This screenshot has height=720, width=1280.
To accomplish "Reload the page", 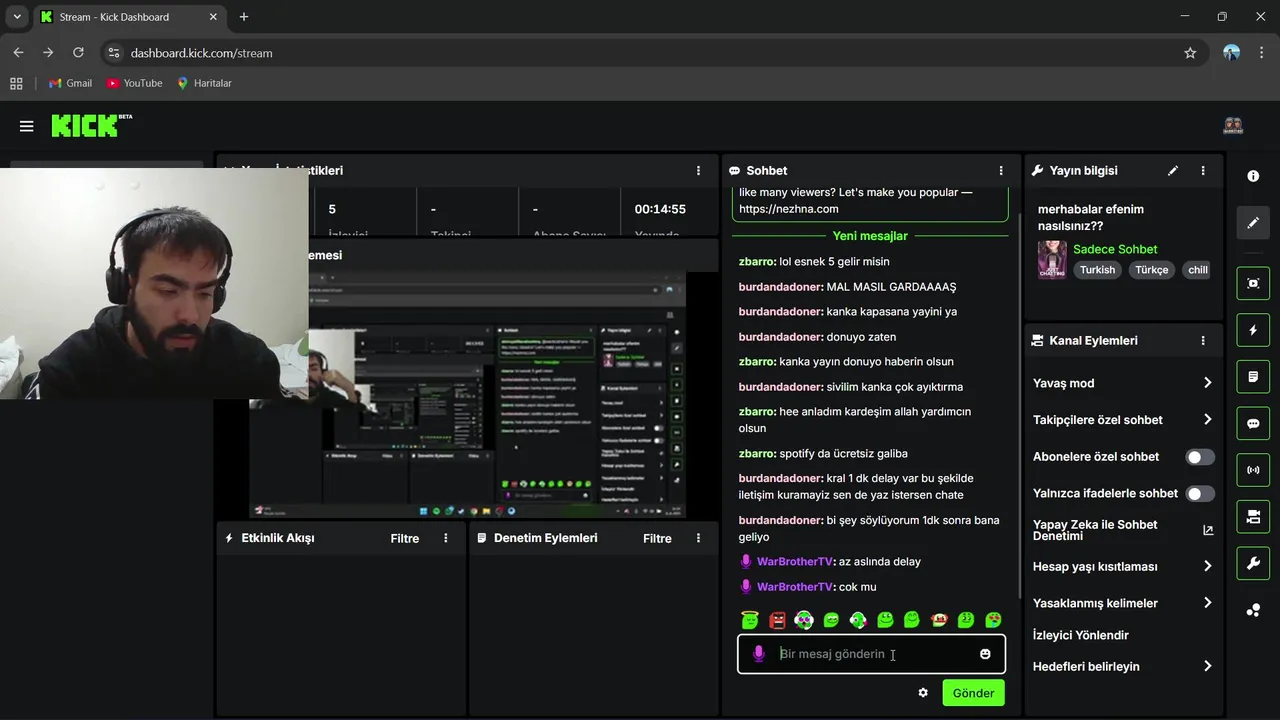I will point(78,53).
